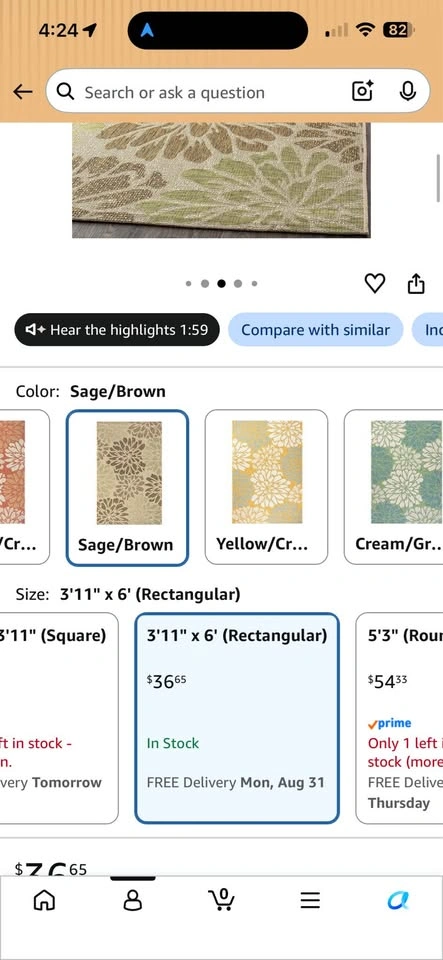The image size is (443, 960).
Task: Add item to wish list heart icon
Action: pyautogui.click(x=374, y=283)
